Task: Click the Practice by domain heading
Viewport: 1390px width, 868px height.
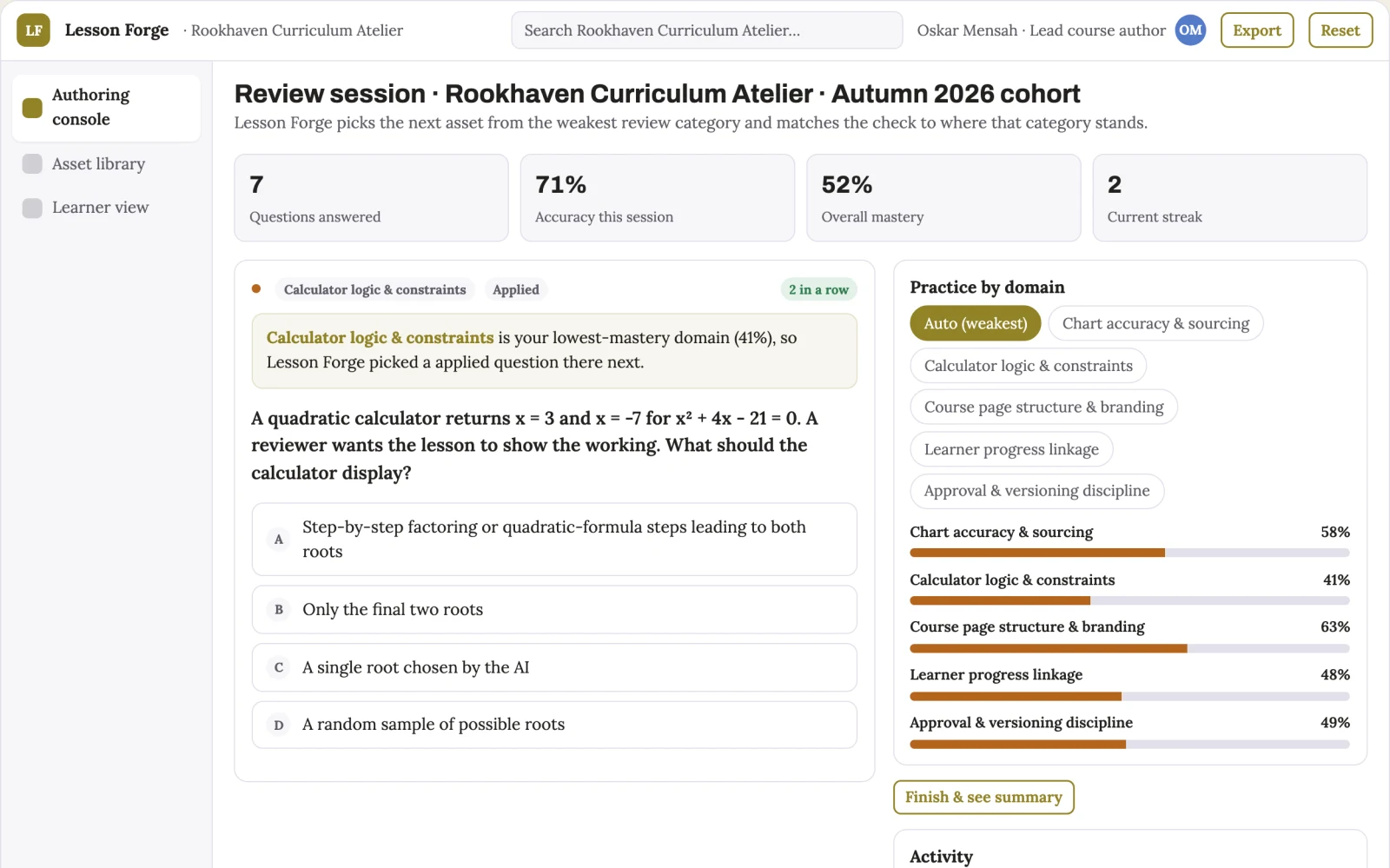Action: (987, 288)
